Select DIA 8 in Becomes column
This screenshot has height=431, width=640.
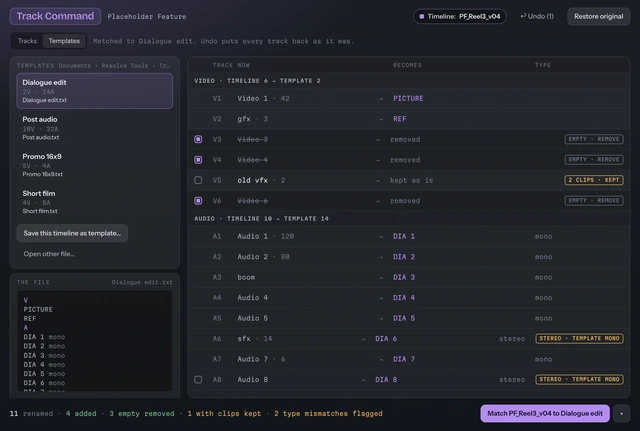(386, 380)
